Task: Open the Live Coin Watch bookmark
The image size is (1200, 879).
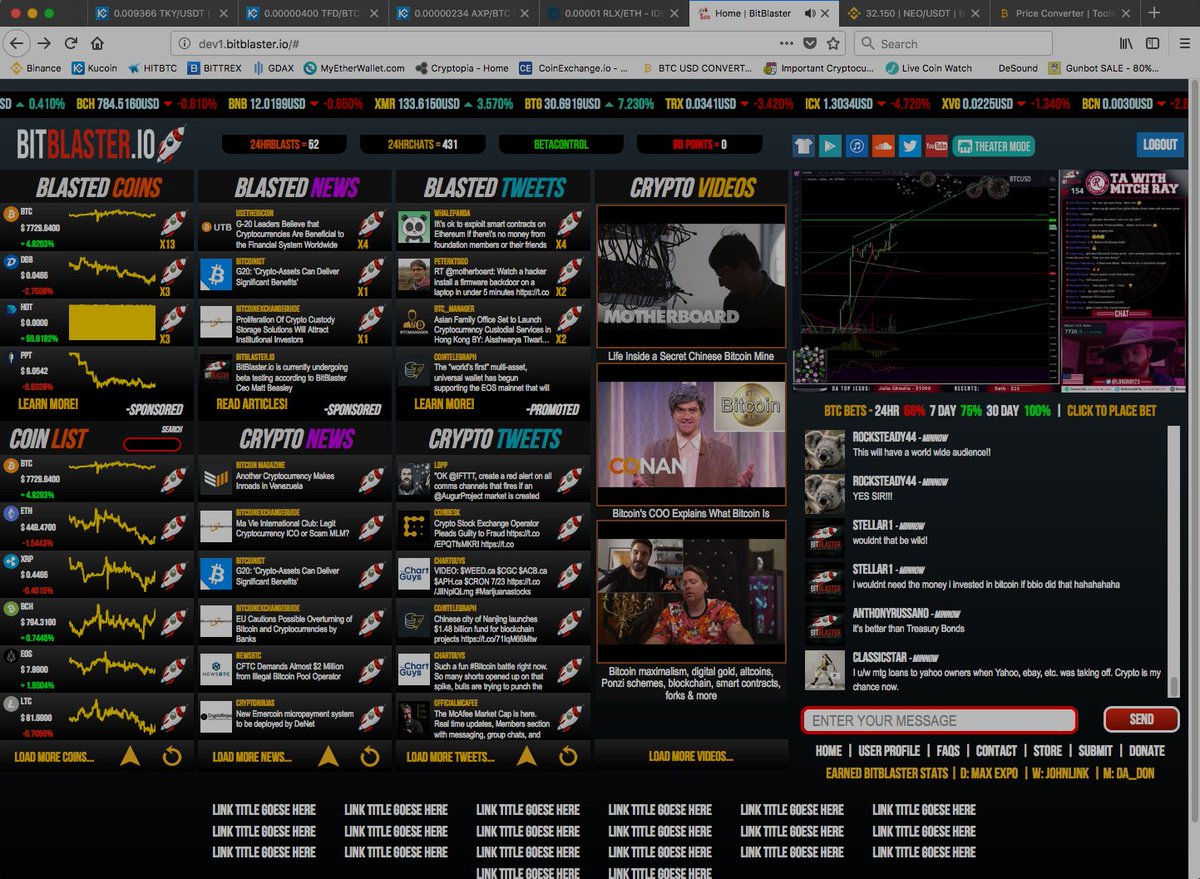Action: (928, 68)
